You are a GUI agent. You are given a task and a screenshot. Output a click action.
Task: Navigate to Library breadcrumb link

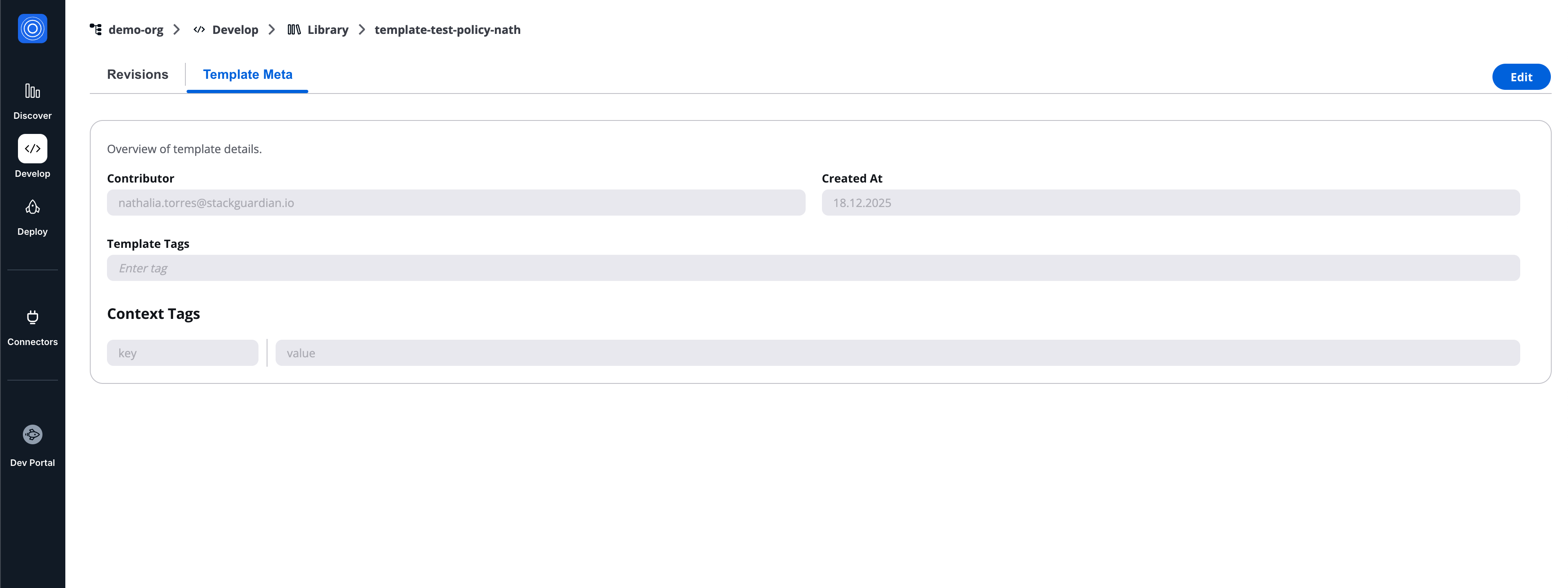(x=327, y=29)
